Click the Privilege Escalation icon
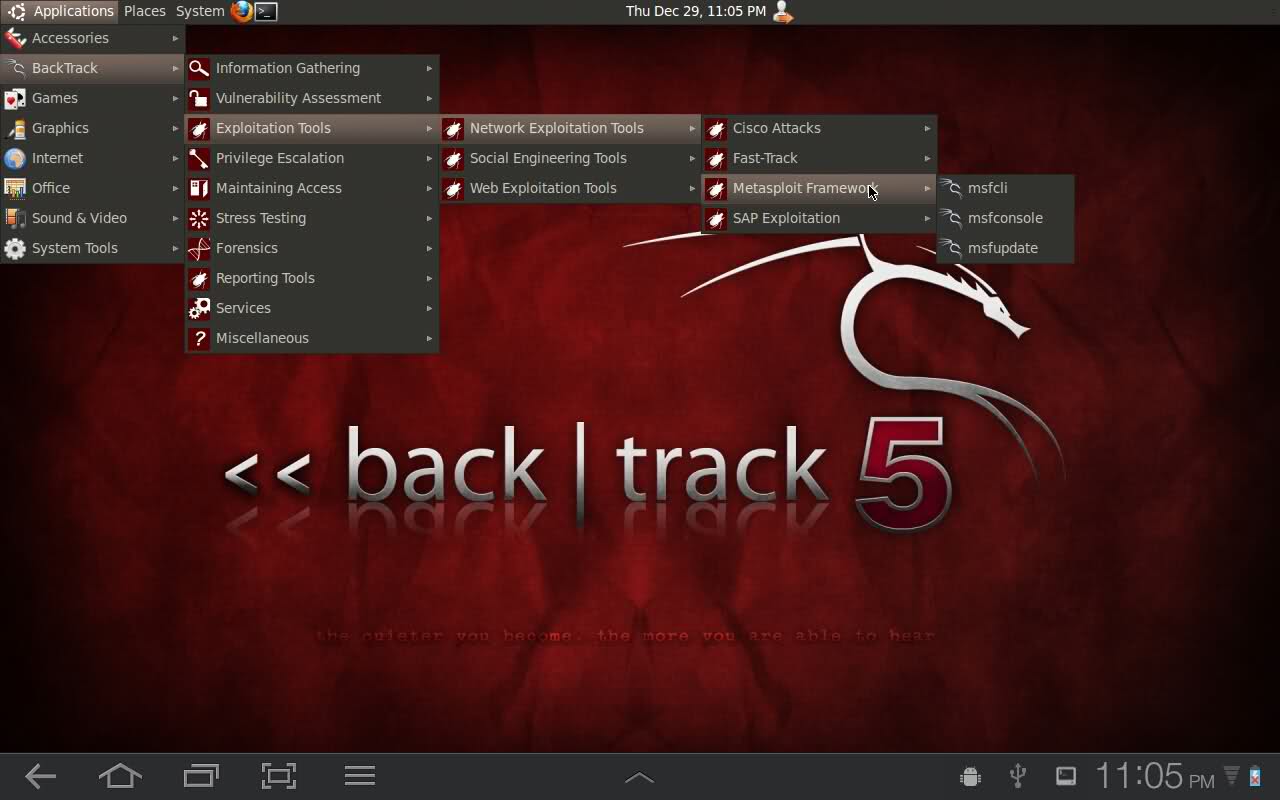 (x=199, y=158)
